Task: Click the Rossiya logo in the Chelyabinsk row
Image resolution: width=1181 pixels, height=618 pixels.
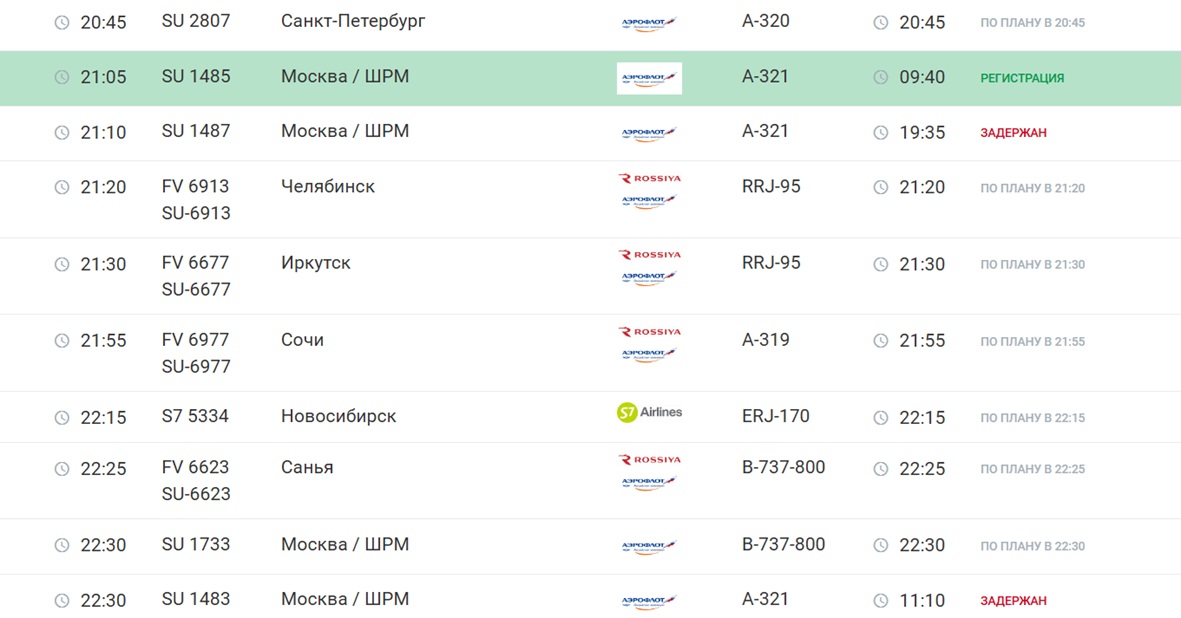Action: pos(649,179)
